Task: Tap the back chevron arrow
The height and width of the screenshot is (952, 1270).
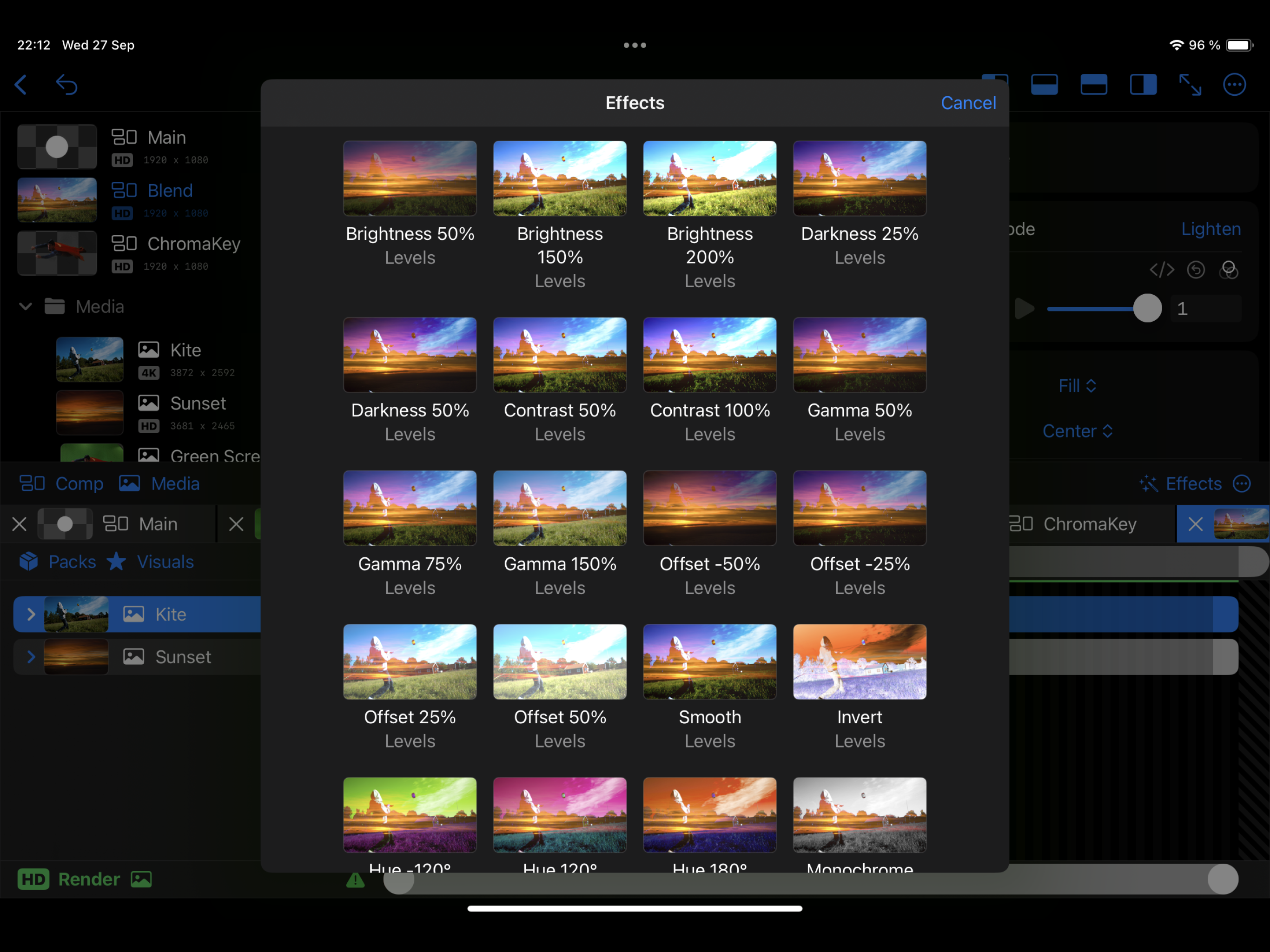Action: click(x=20, y=85)
